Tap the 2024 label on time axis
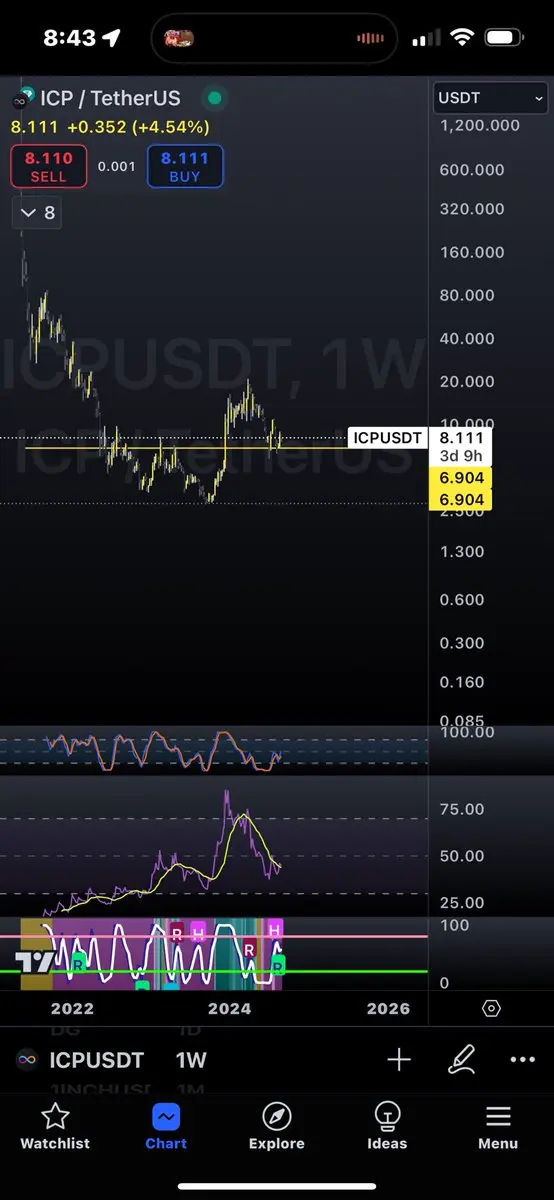Viewport: 554px width, 1200px height. pyautogui.click(x=229, y=1008)
